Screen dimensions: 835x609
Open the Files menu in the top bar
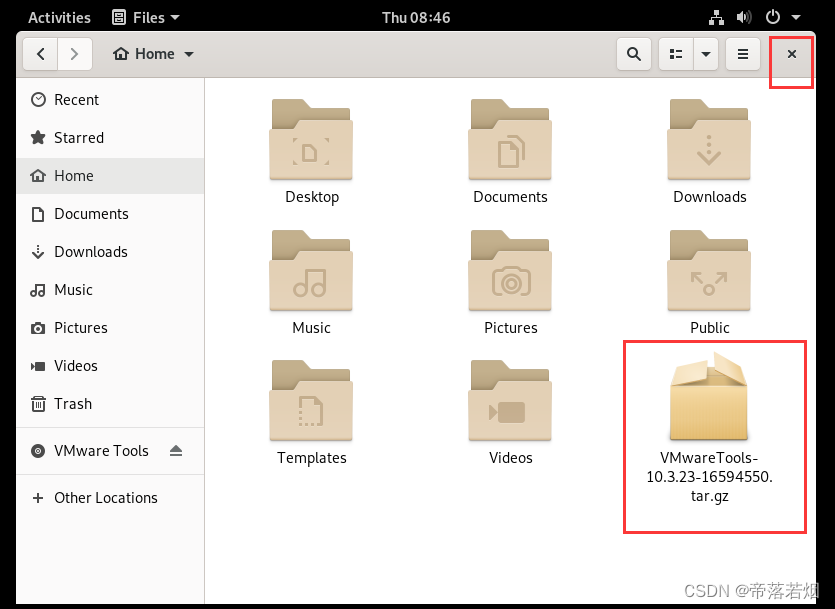(146, 17)
